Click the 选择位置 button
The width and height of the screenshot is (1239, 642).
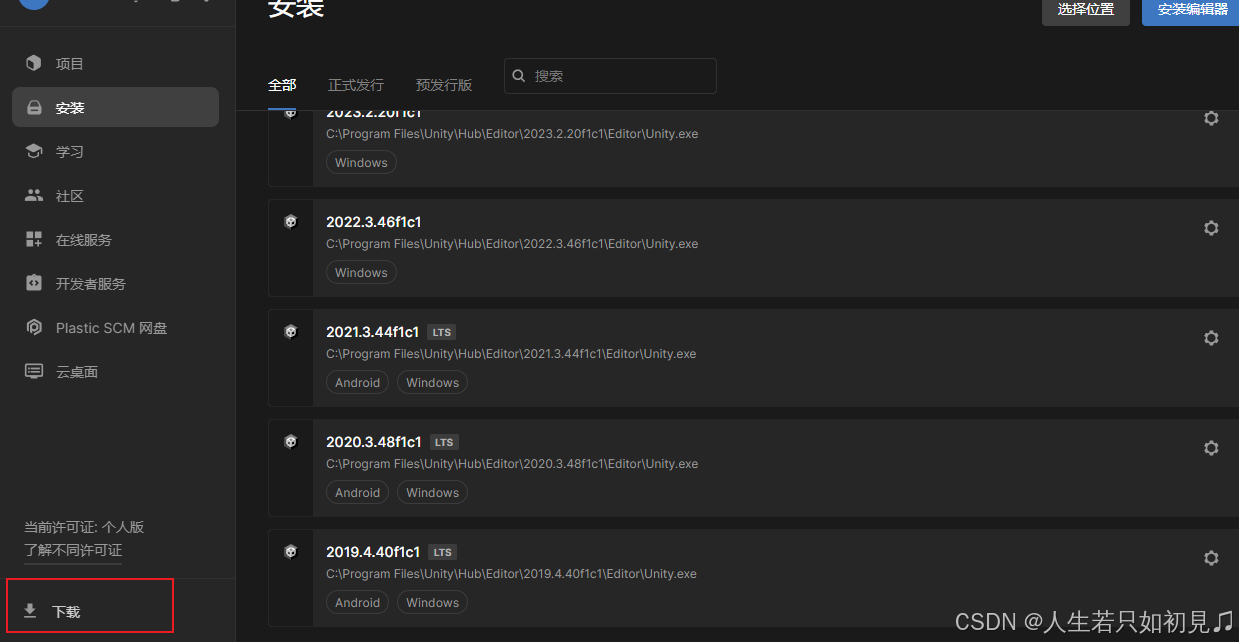click(1086, 10)
